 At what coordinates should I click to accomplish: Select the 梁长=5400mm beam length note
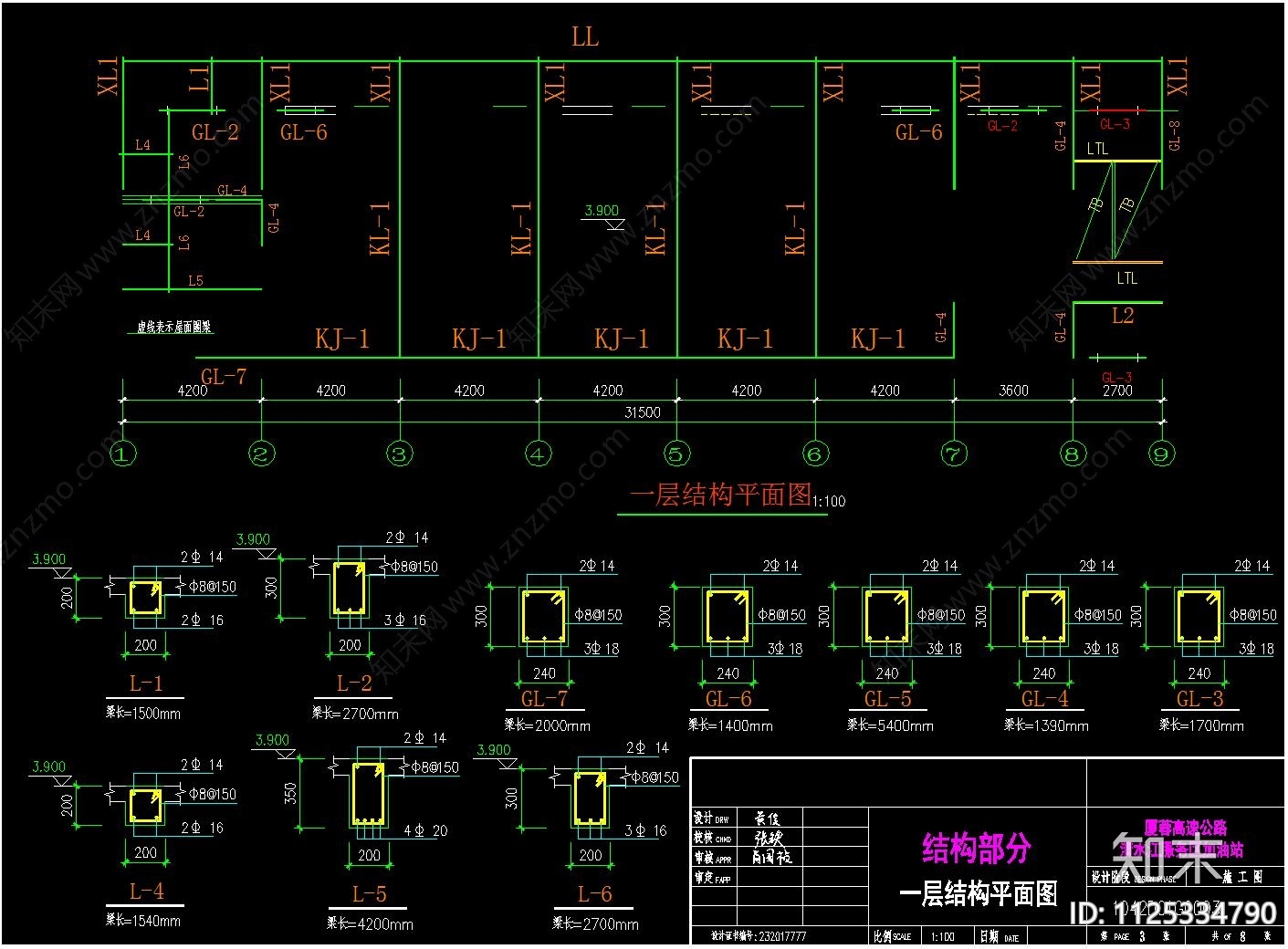pos(890,725)
